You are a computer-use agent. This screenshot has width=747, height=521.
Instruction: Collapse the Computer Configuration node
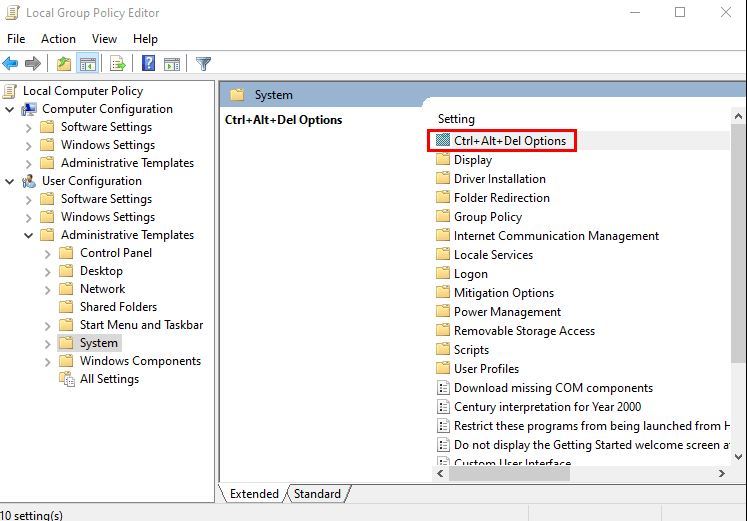pos(10,110)
